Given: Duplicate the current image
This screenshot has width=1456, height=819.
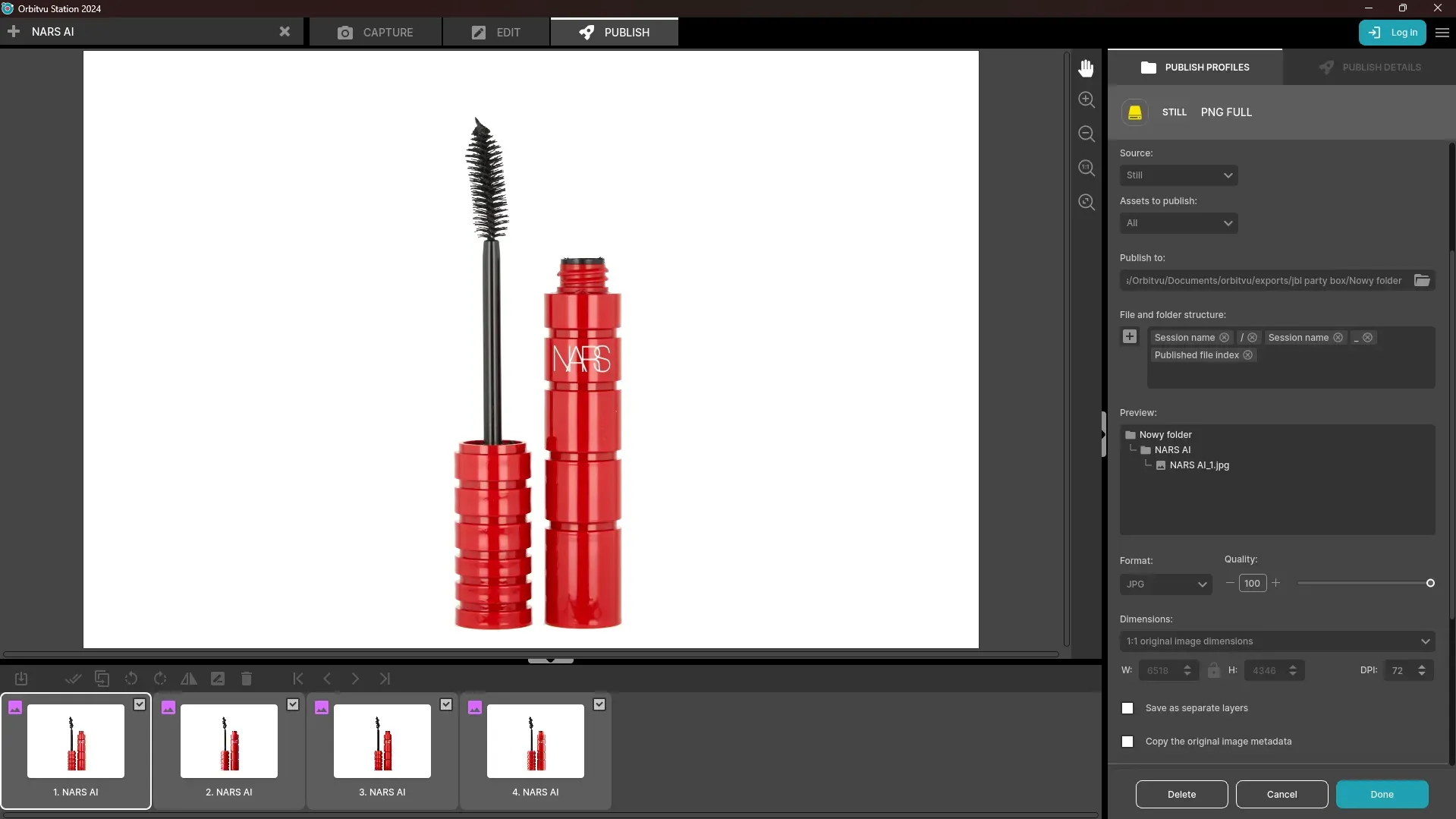Looking at the screenshot, I should tap(102, 679).
